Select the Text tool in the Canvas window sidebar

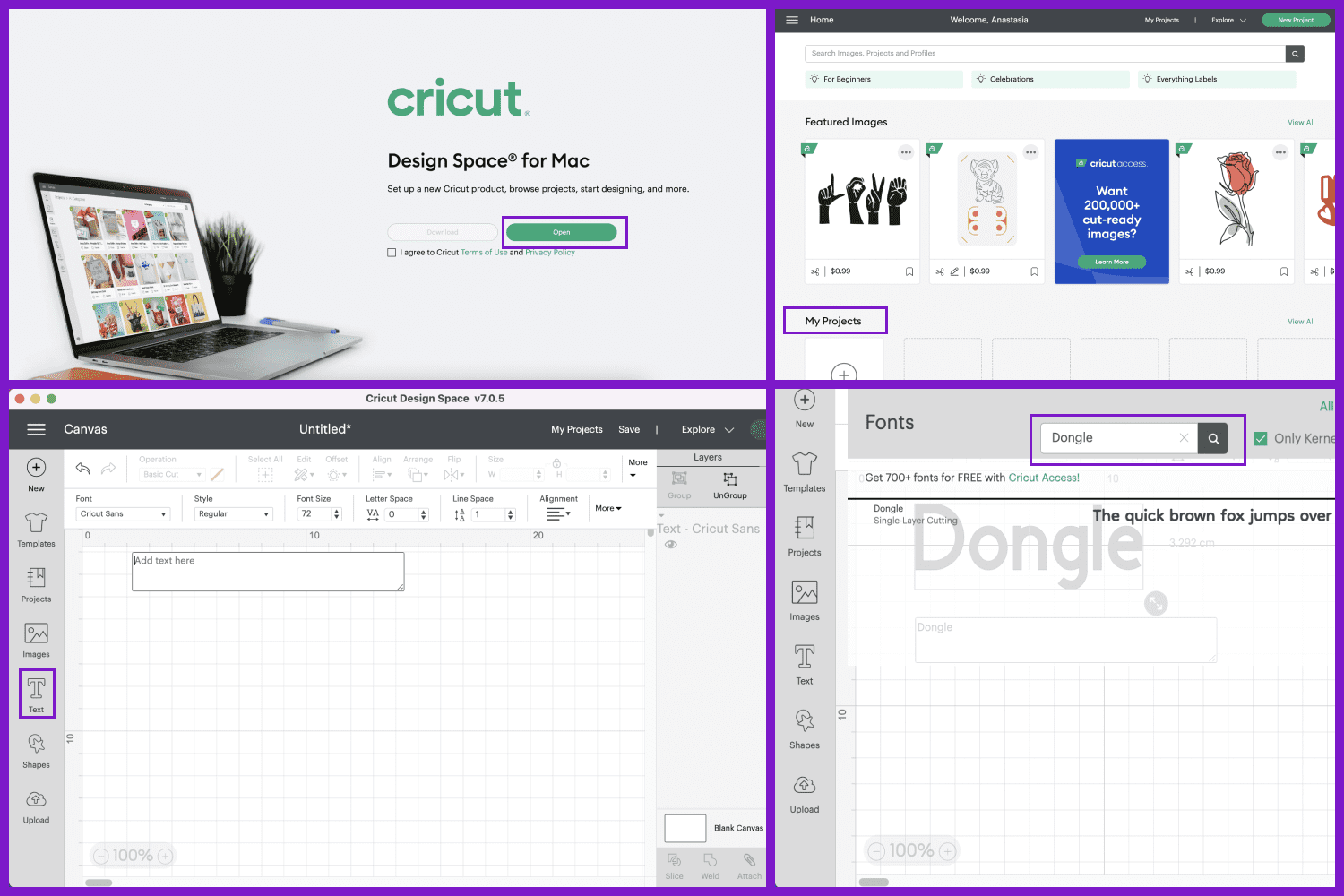coord(36,694)
